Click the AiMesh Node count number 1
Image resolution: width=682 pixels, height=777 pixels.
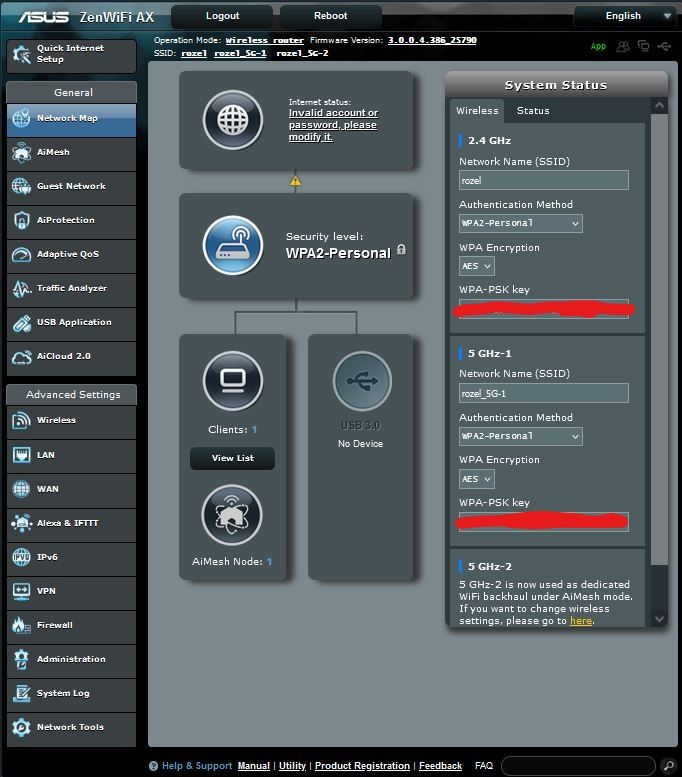[269, 561]
